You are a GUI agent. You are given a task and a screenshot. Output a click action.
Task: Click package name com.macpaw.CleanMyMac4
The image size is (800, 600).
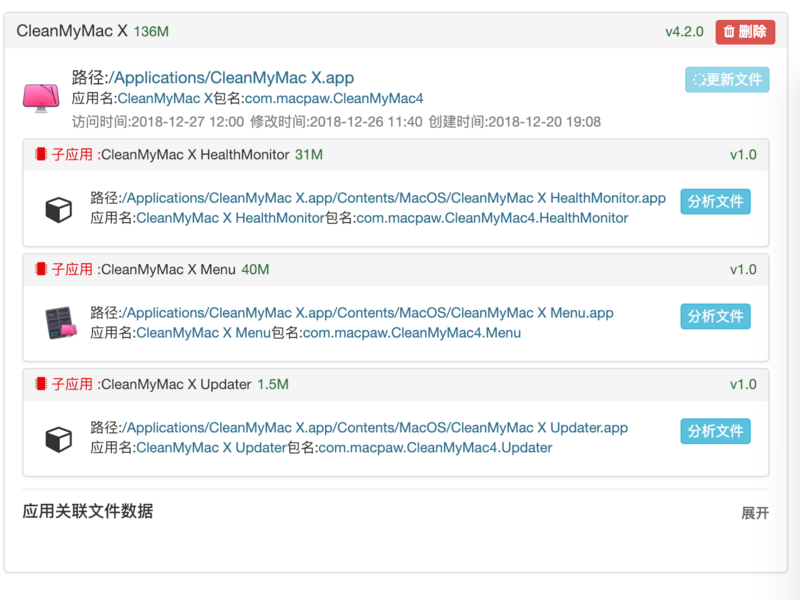(x=334, y=98)
